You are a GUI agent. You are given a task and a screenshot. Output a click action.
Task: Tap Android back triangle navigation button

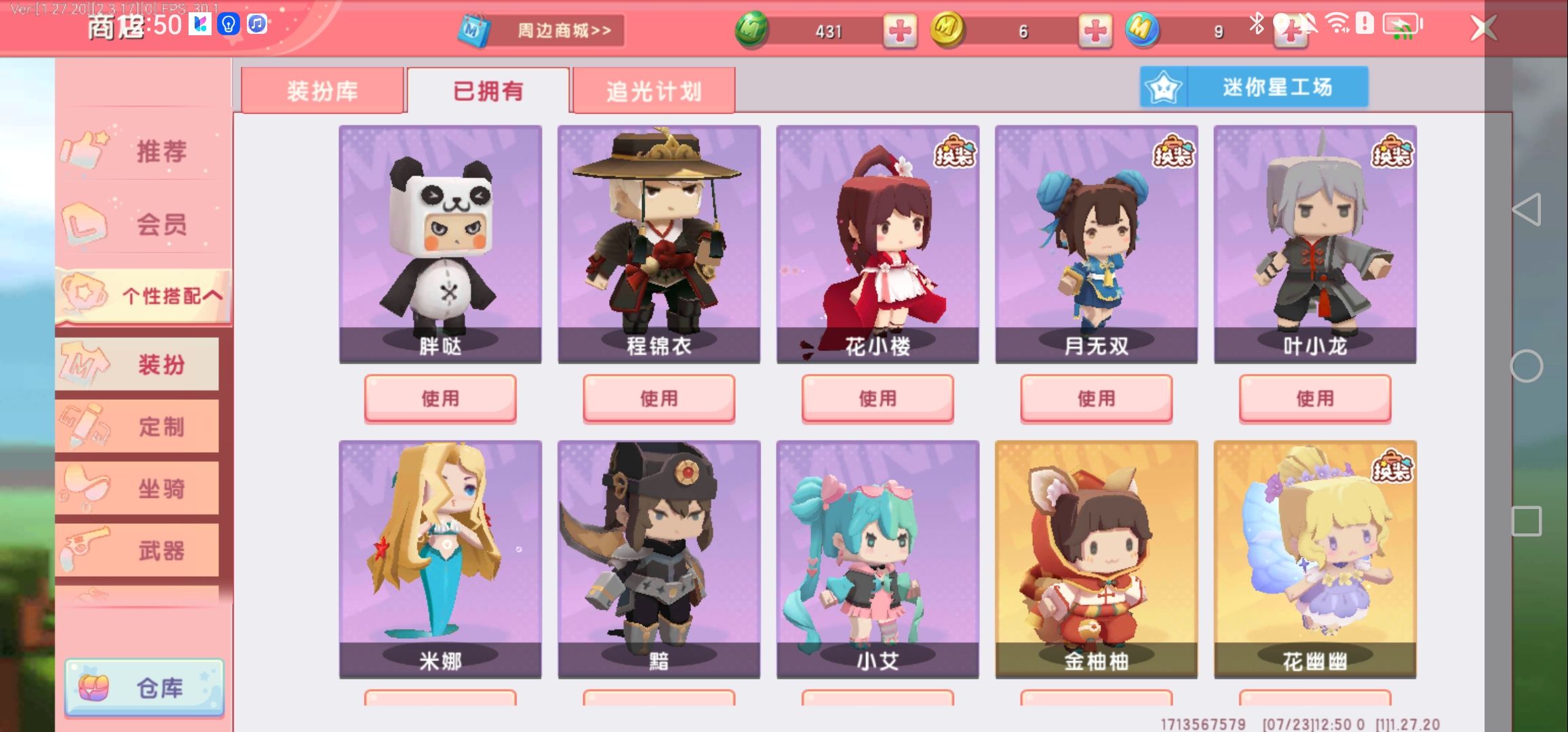click(x=1527, y=210)
